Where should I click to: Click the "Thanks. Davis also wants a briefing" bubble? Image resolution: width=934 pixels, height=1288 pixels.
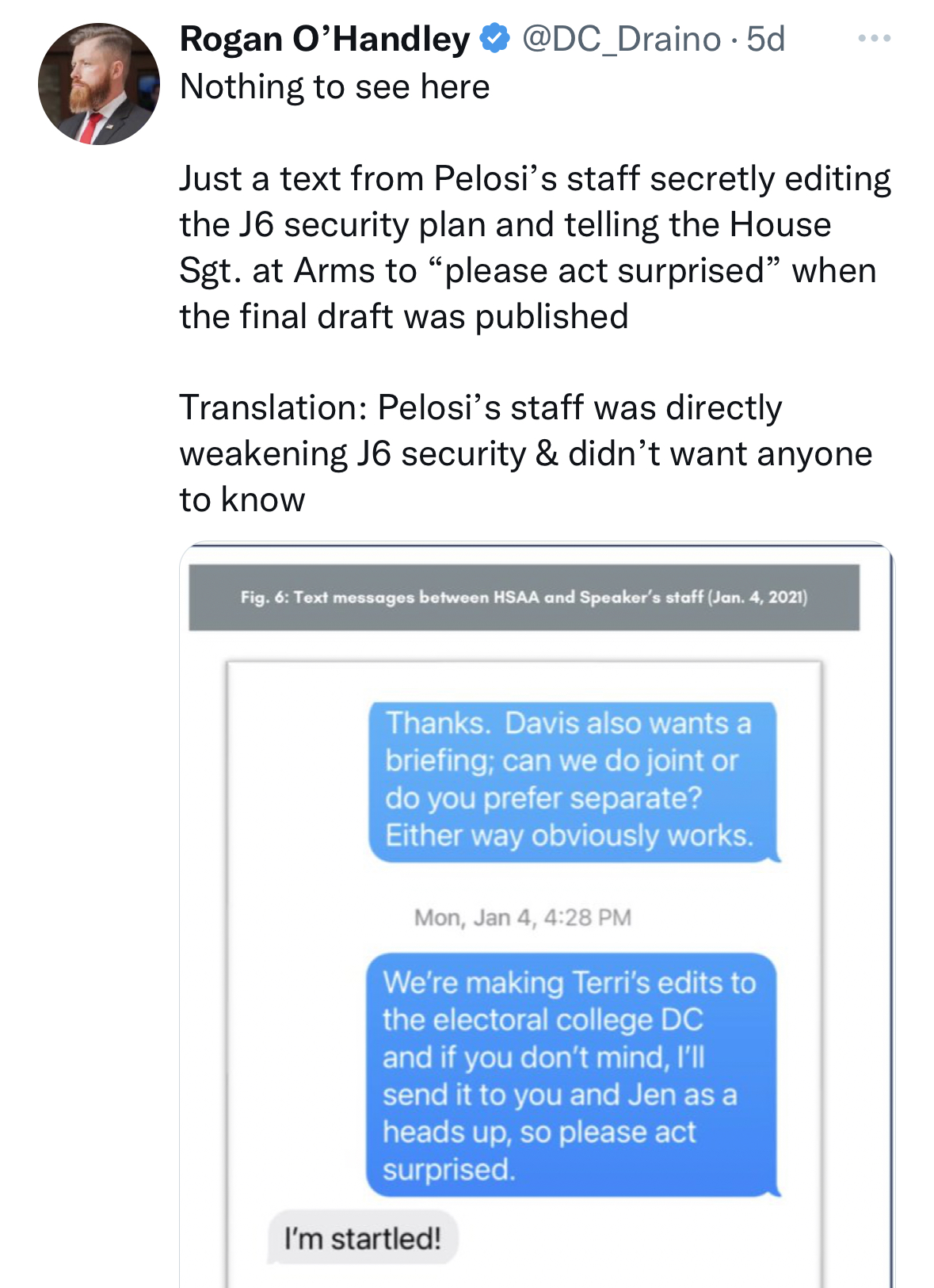(572, 780)
